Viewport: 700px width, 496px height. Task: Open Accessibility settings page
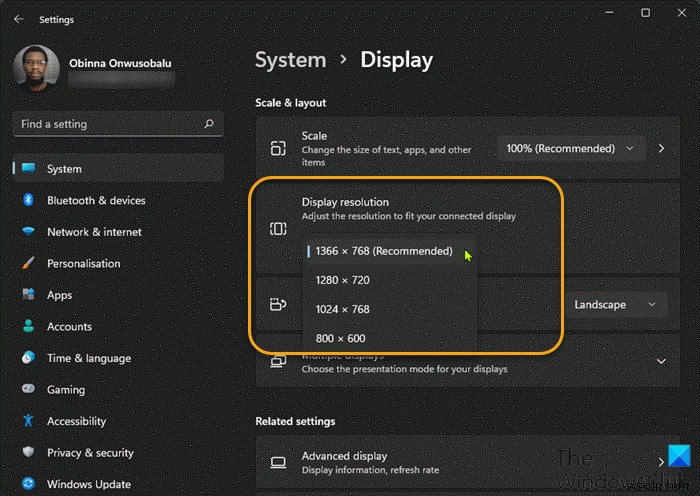76,422
